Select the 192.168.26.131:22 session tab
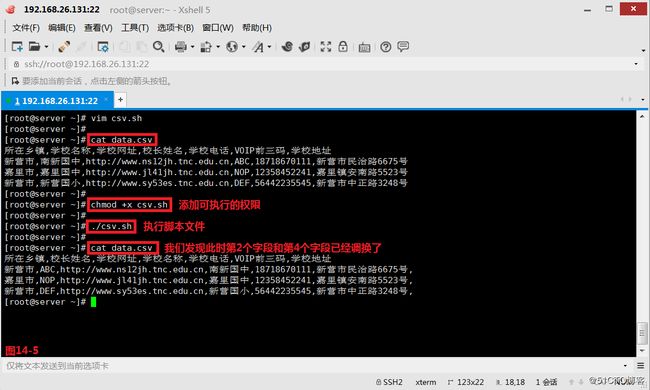Viewport: 650px width, 390px height. click(x=56, y=101)
